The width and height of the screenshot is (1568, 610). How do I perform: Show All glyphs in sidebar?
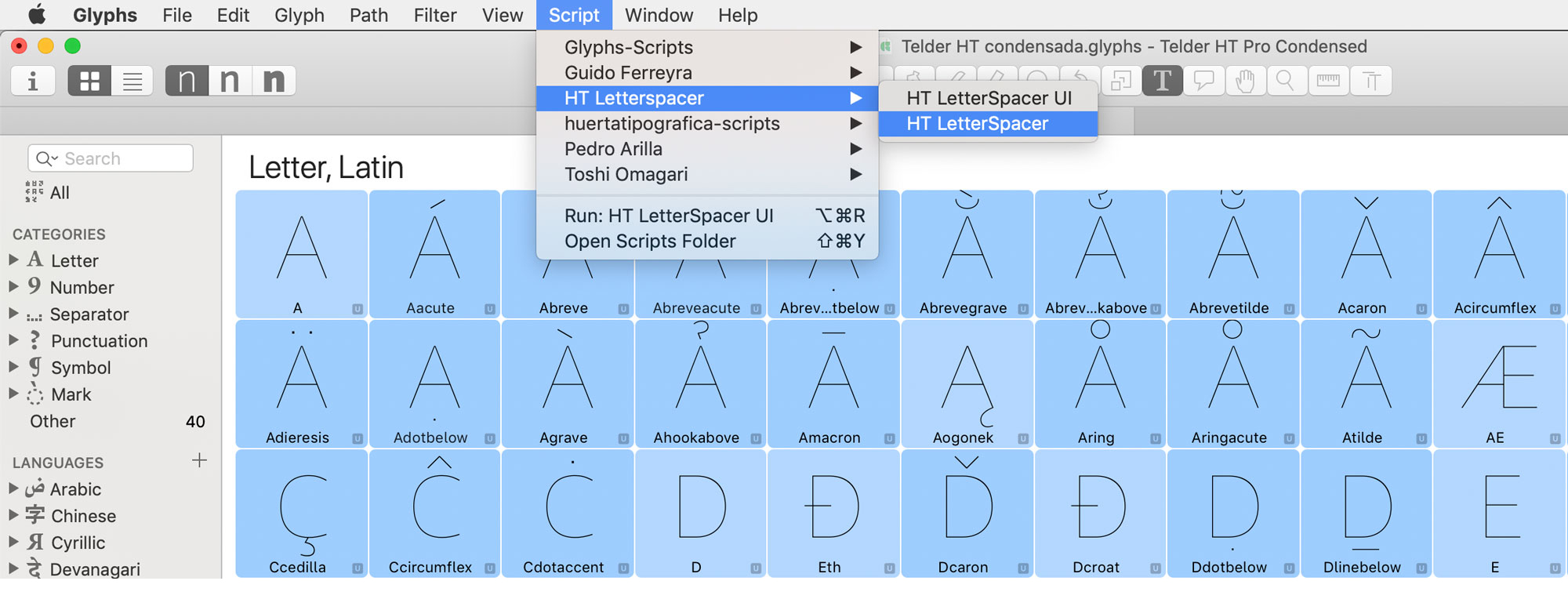coord(47,192)
